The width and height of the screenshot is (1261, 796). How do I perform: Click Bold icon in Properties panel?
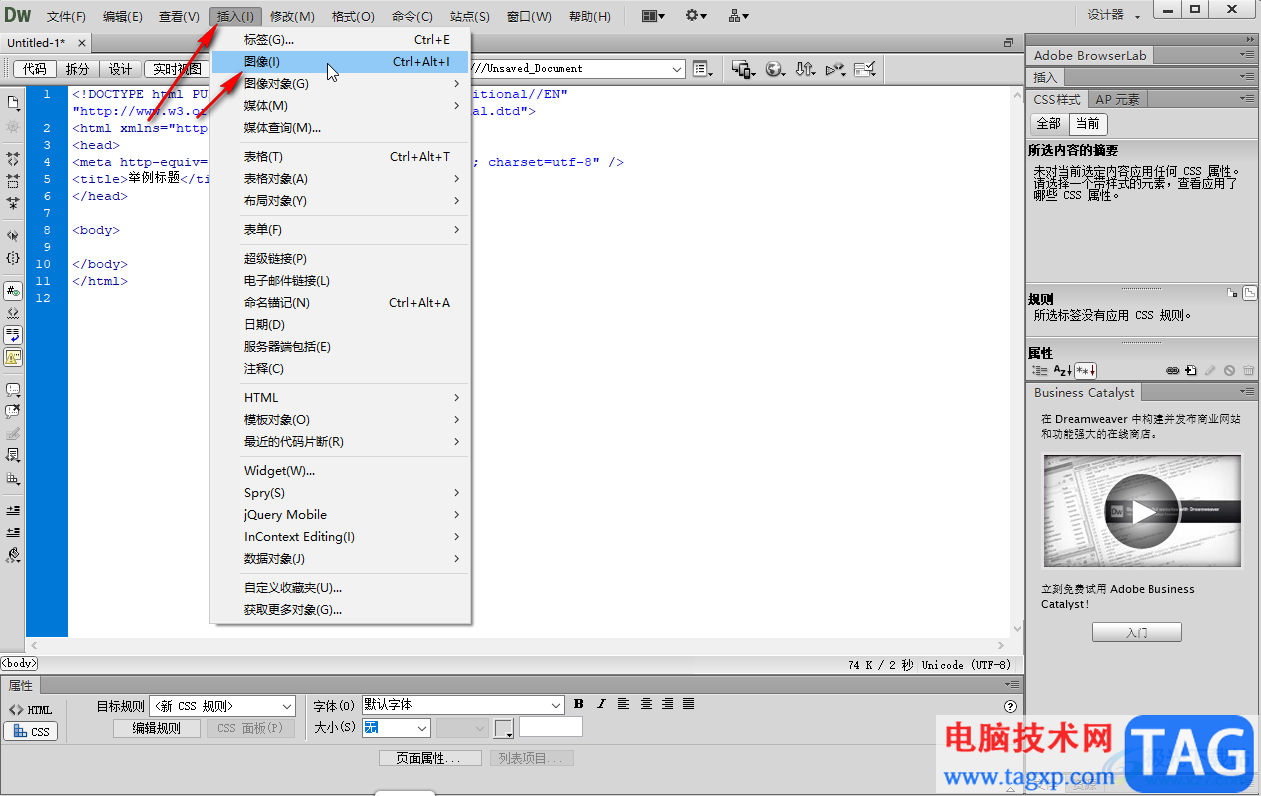click(579, 705)
